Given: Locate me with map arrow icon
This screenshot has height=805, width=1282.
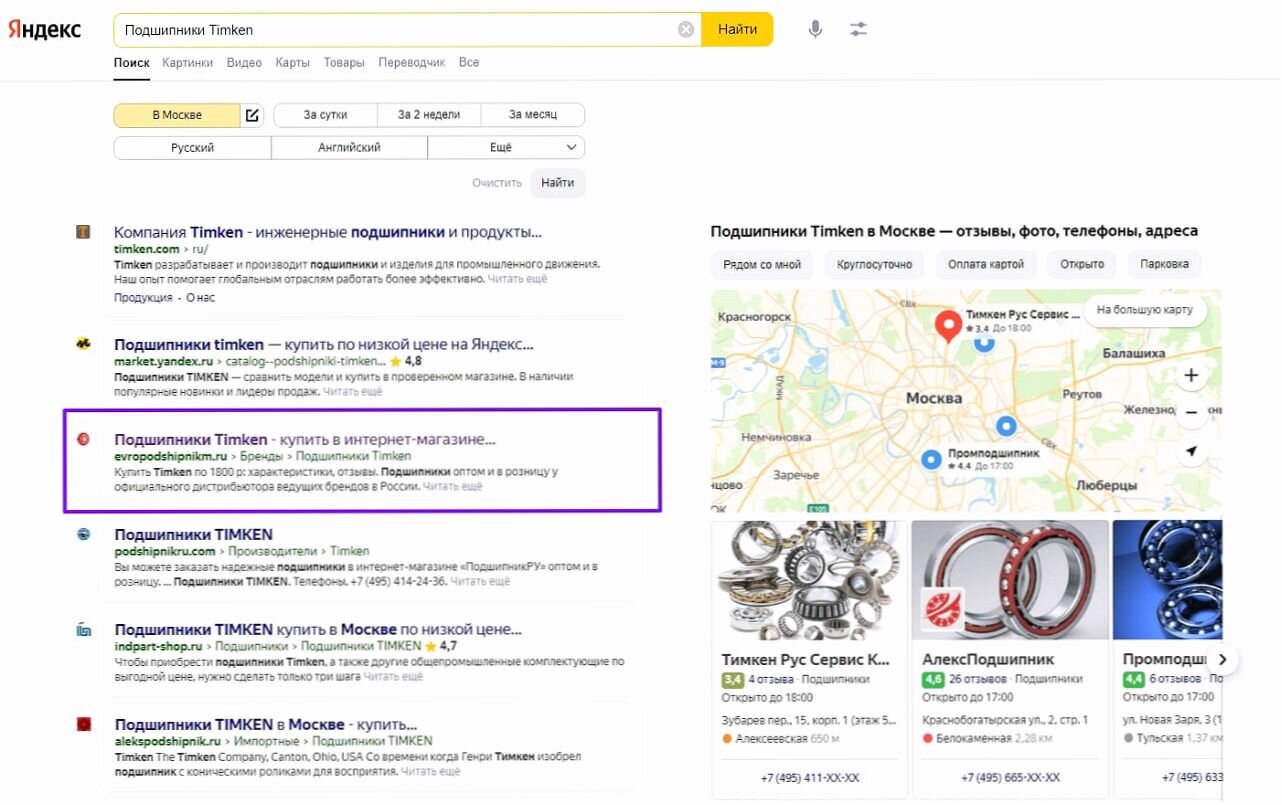Looking at the screenshot, I should 1191,452.
